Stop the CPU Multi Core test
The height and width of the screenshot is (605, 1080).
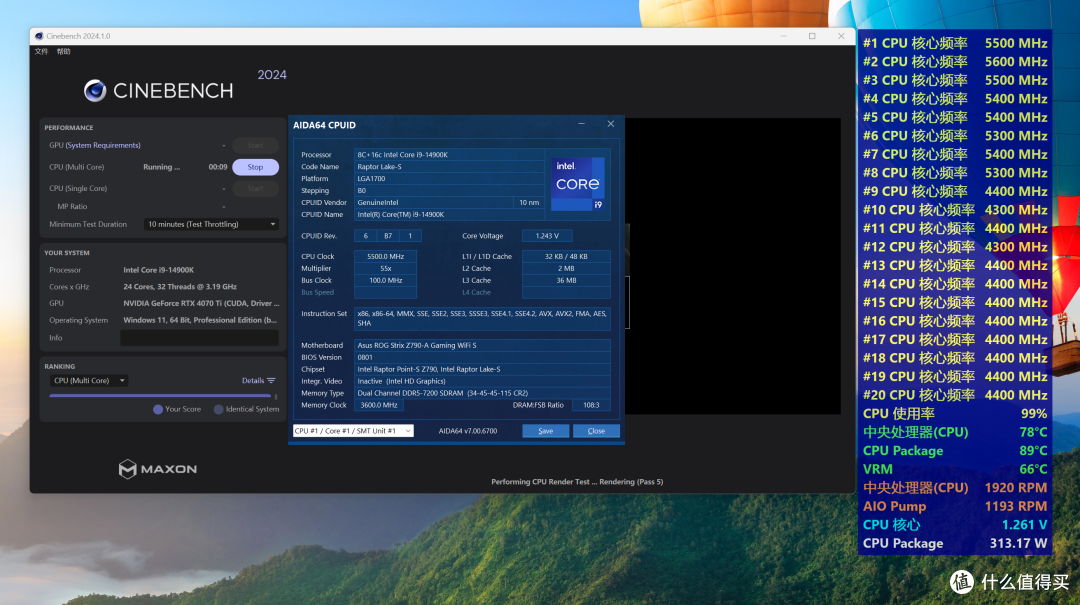[255, 167]
